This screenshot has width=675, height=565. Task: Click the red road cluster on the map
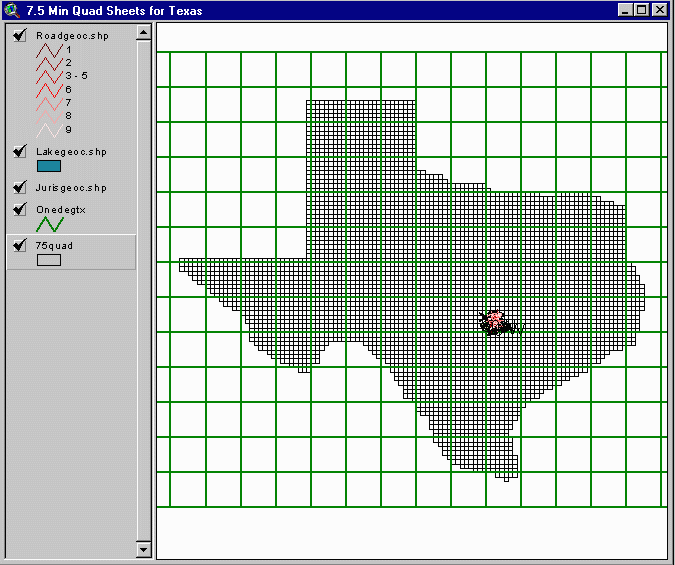click(495, 320)
